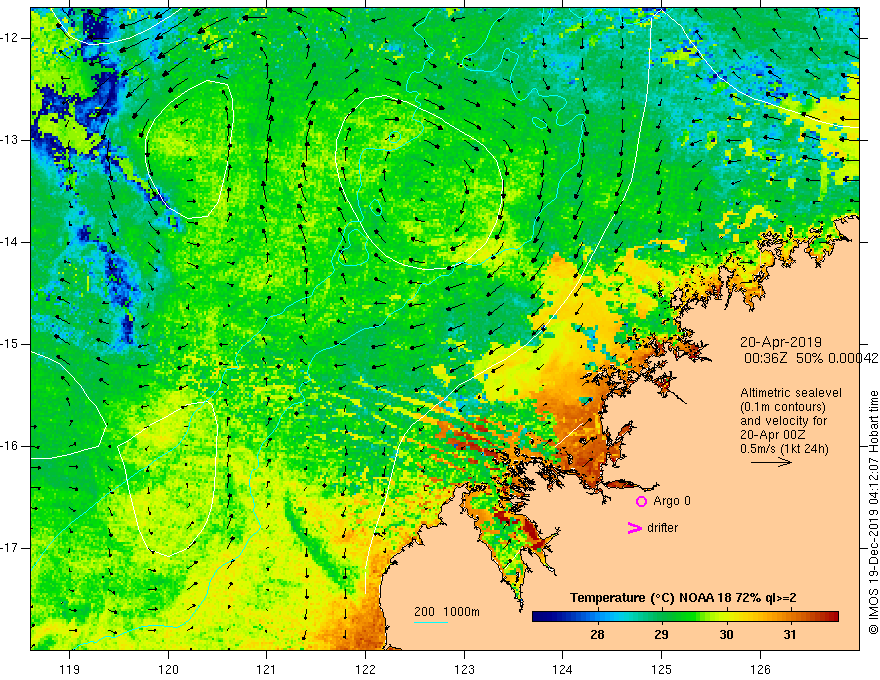This screenshot has width=880, height=680.
Task: Click the 'Argo 0' legend label
Action: point(672,501)
